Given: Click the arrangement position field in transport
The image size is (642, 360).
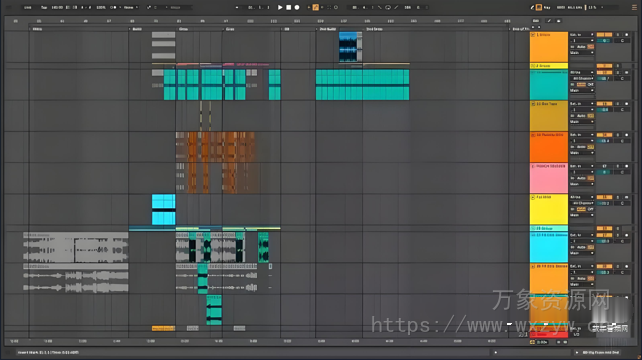Looking at the screenshot, I should (x=259, y=7).
